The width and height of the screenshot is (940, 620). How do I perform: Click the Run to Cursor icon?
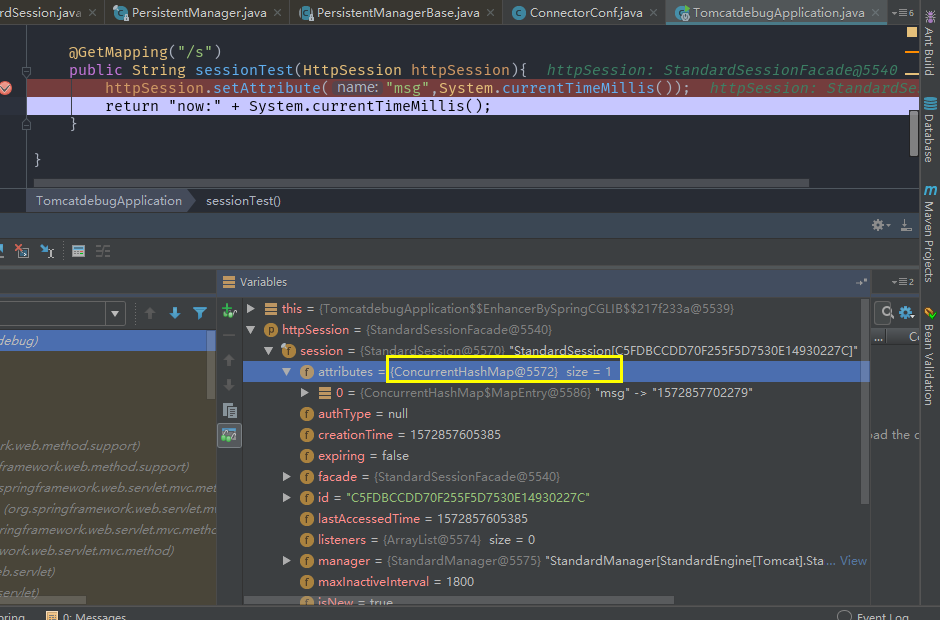click(47, 251)
